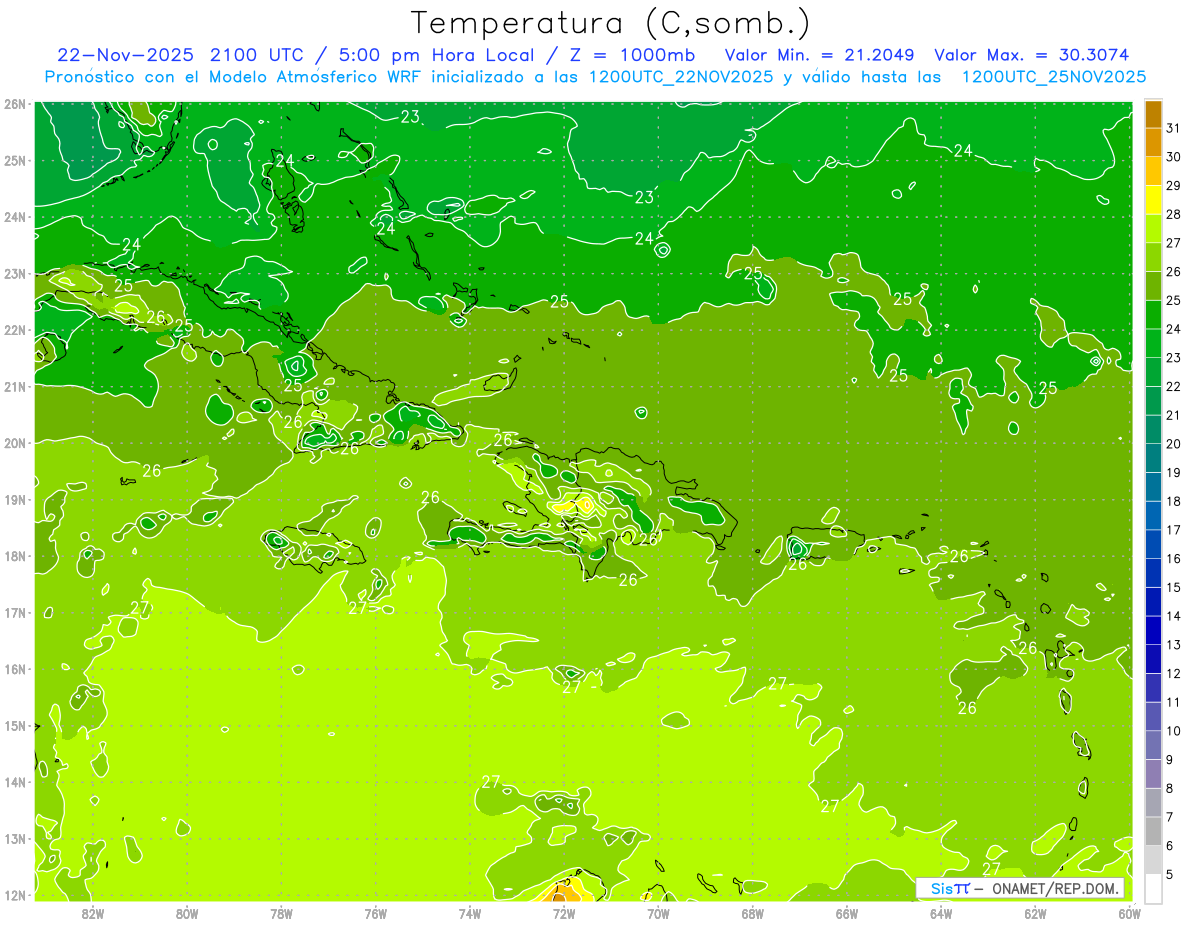Click the '62W' longitude label

tap(1036, 913)
